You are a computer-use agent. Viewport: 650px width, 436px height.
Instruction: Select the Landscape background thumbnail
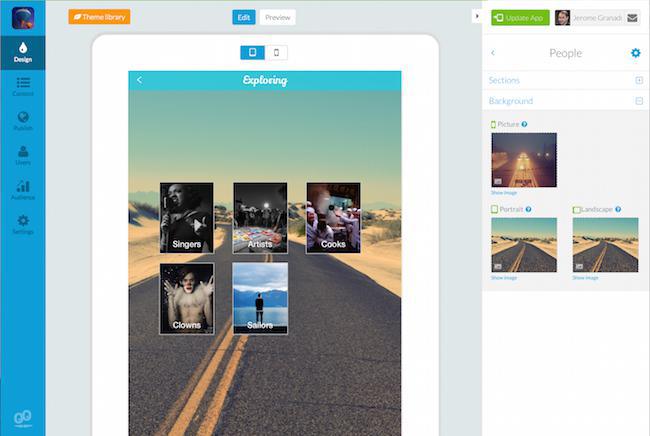[605, 245]
